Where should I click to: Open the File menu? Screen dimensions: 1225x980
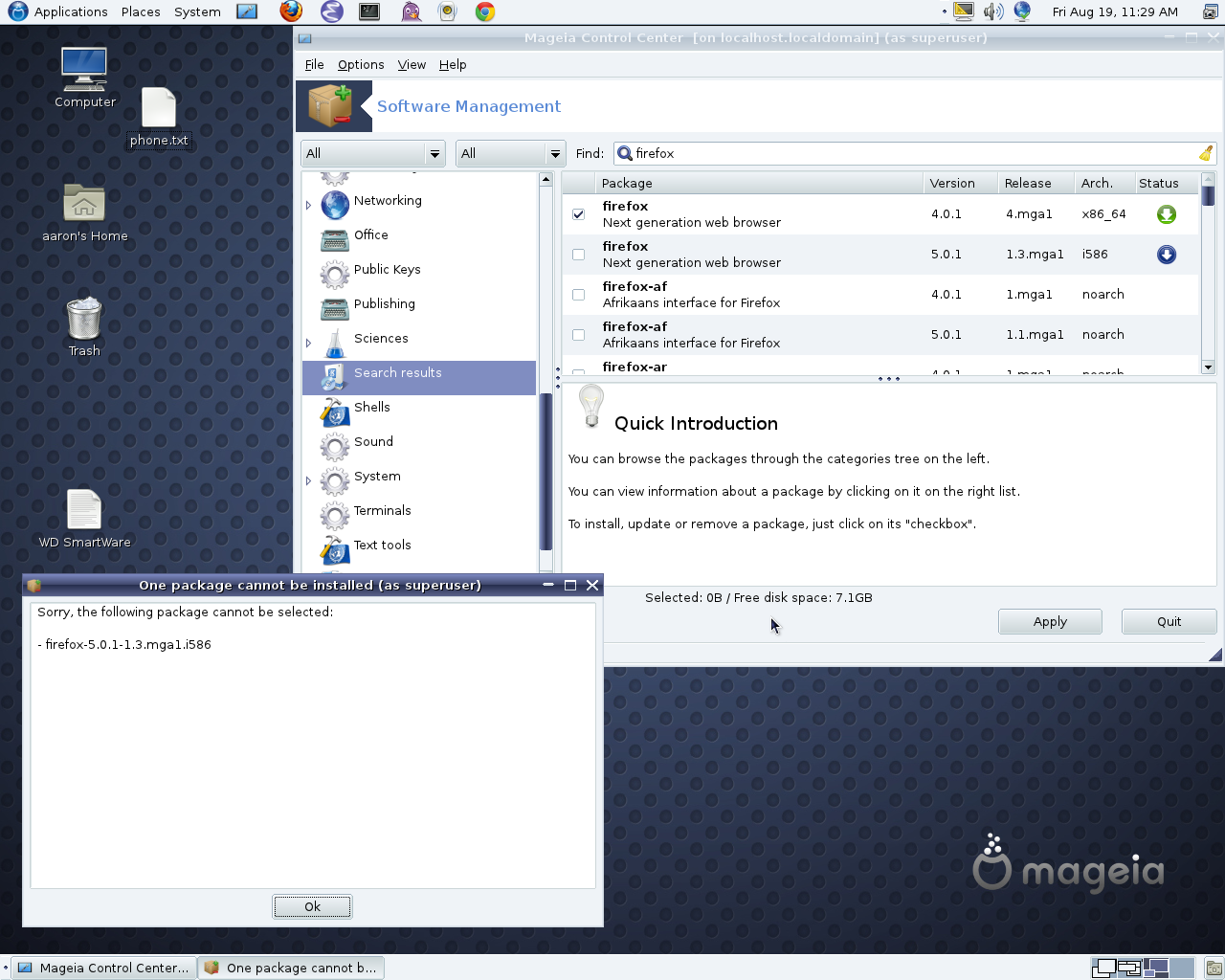coord(314,64)
